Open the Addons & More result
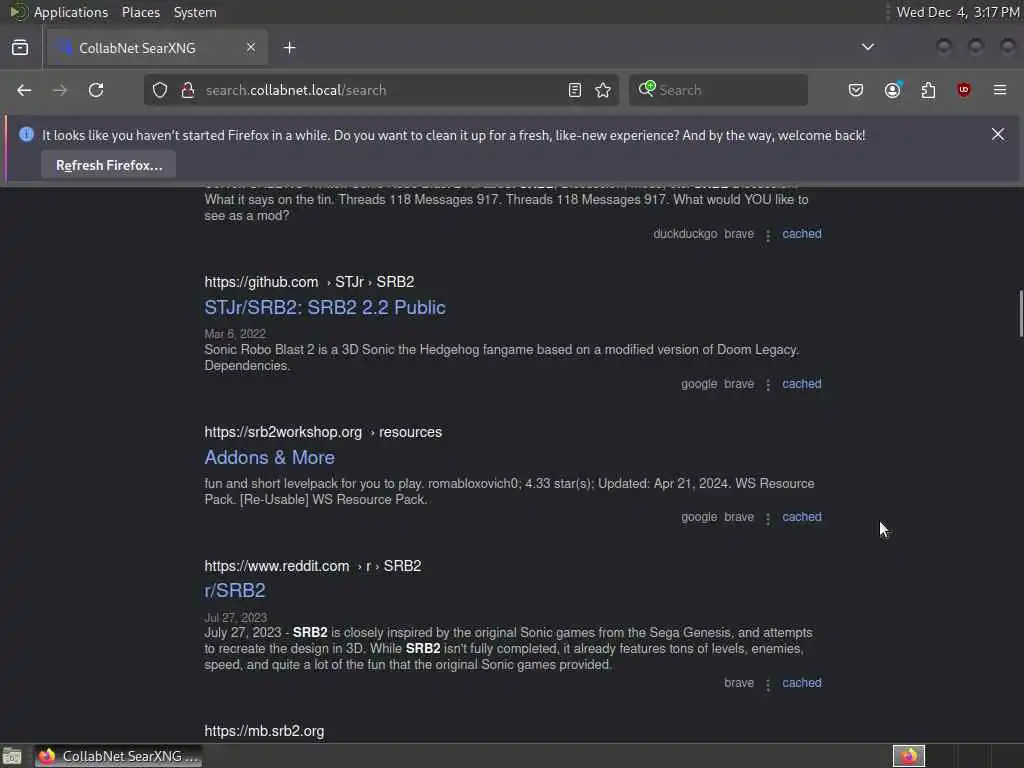The height and width of the screenshot is (768, 1024). 270,457
